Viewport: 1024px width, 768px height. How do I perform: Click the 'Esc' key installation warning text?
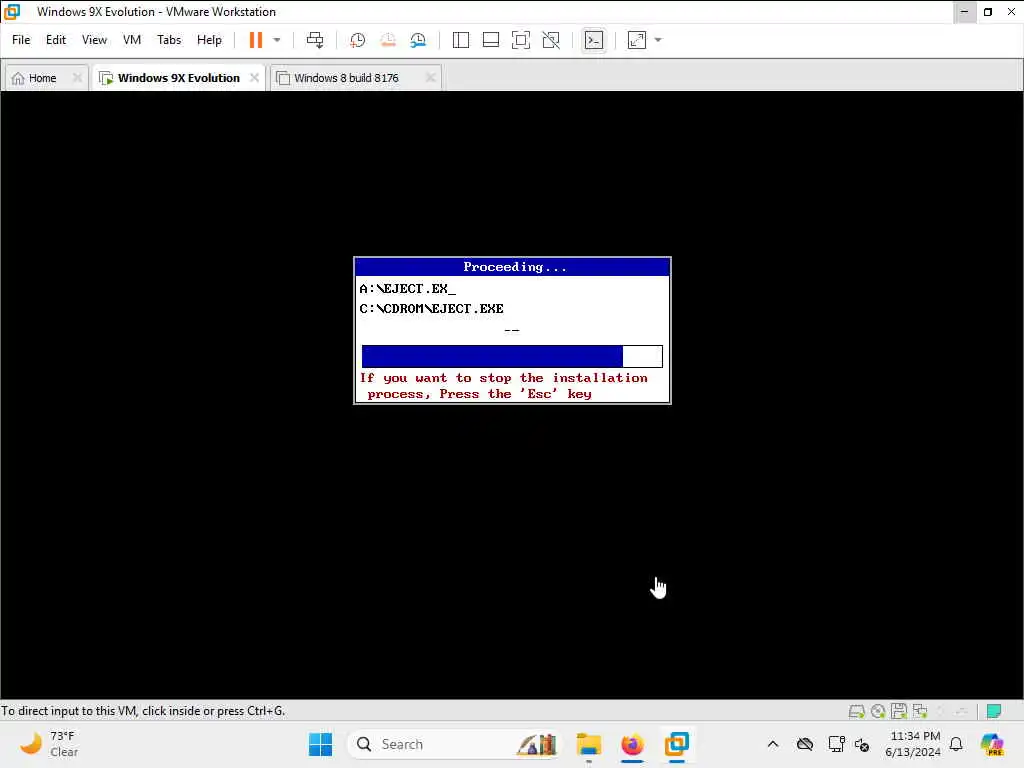coord(504,386)
